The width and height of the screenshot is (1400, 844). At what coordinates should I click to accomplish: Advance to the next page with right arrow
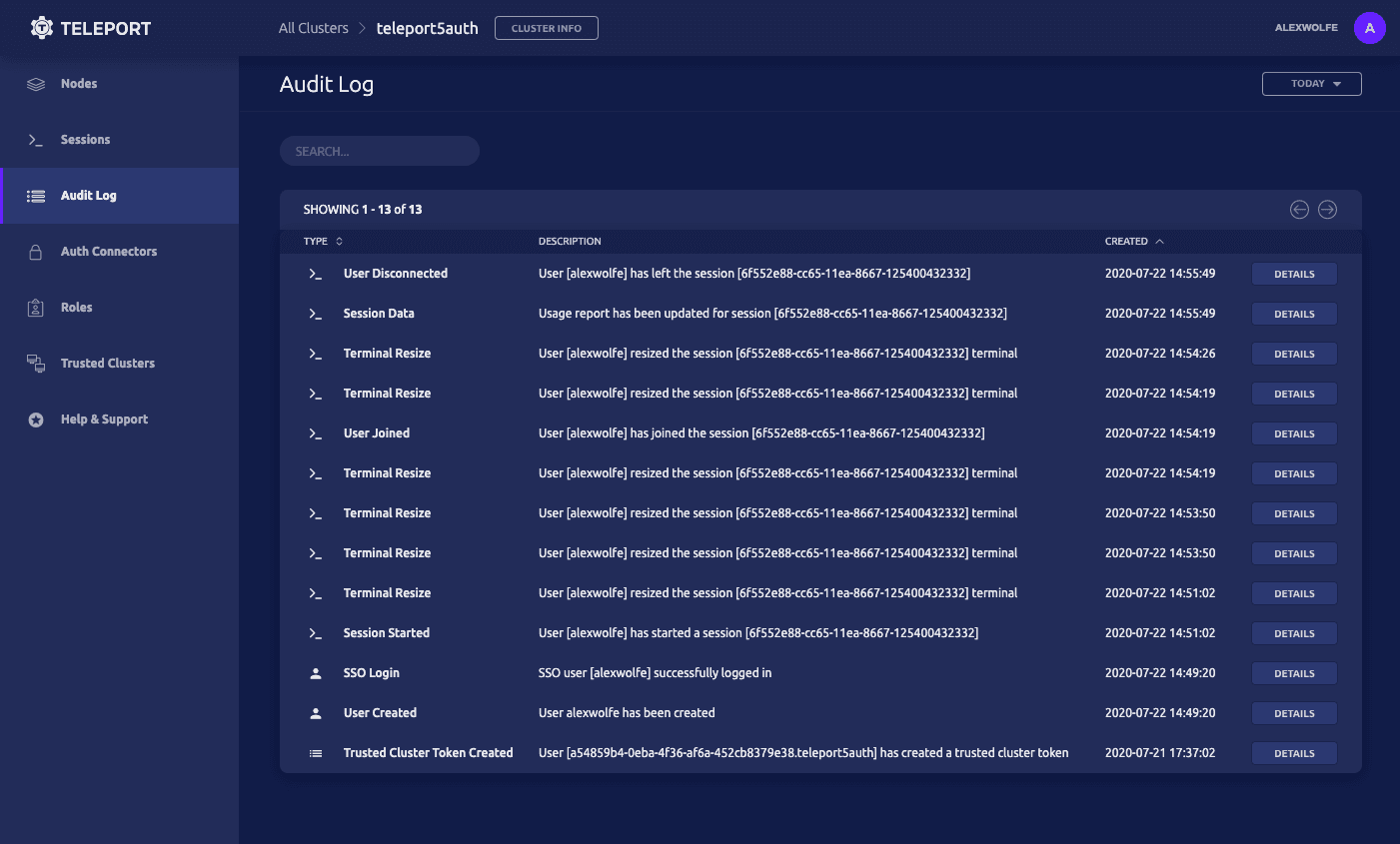coord(1328,210)
